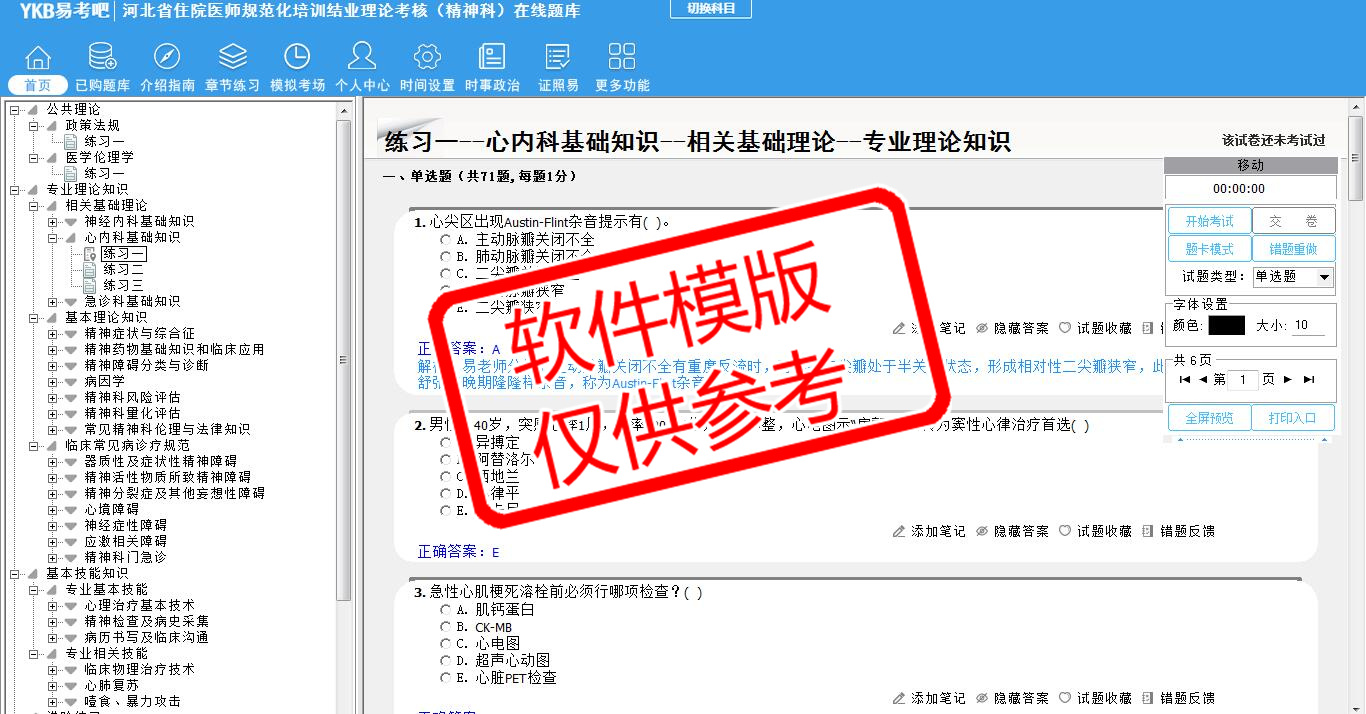Click the tree panel vertical scrollbar
Image resolution: width=1366 pixels, height=714 pixels.
pyautogui.click(x=344, y=360)
